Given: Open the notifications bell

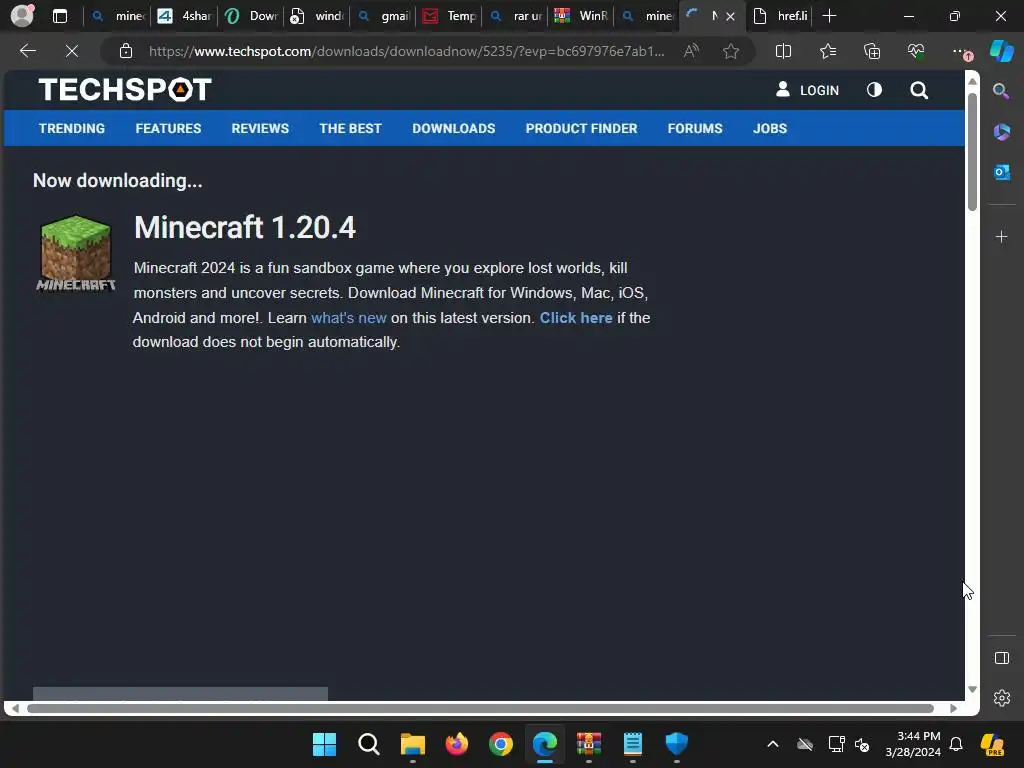Looking at the screenshot, I should (x=956, y=744).
